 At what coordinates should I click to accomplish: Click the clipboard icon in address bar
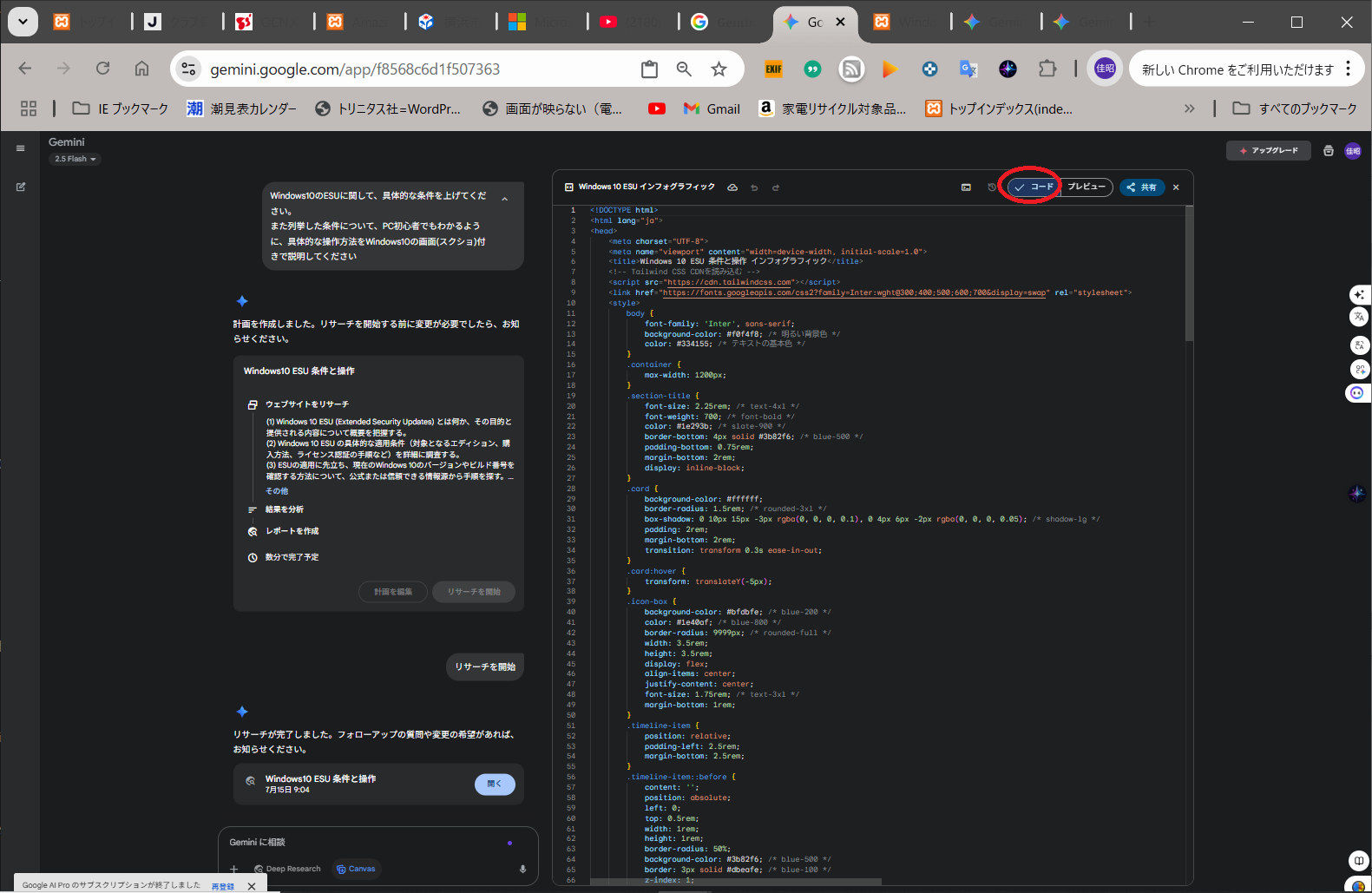tap(649, 69)
